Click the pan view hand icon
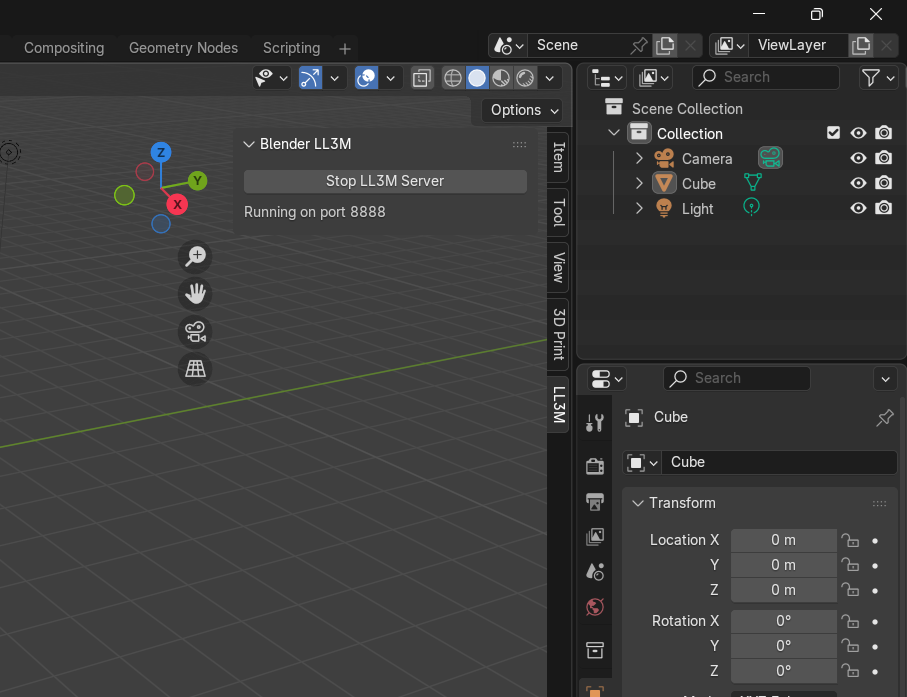907x697 pixels. (x=195, y=294)
